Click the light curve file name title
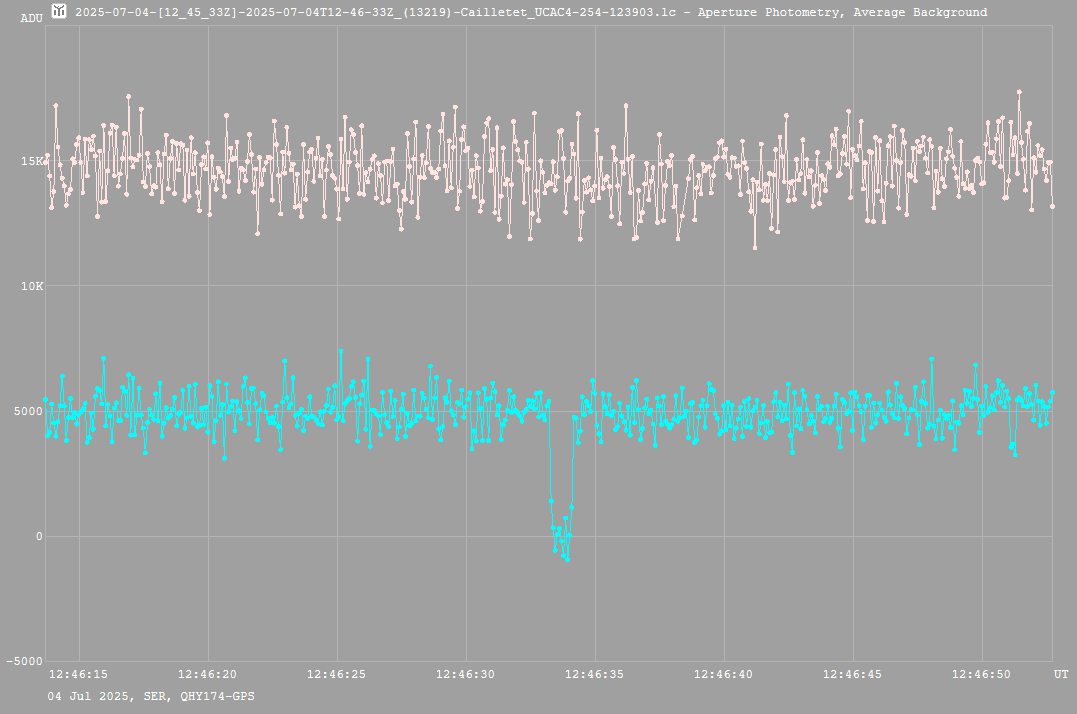Image resolution: width=1077 pixels, height=714 pixels. (x=531, y=12)
